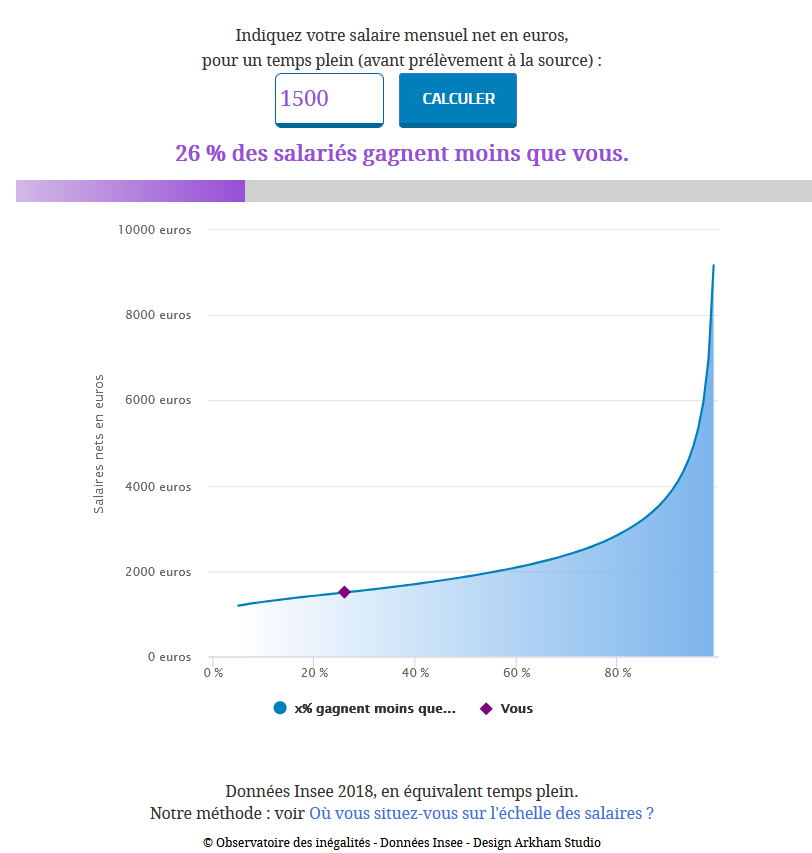Viewport: 812px width, 853px height.
Task: Click the "10000 euros" y-axis label
Action: tap(155, 230)
